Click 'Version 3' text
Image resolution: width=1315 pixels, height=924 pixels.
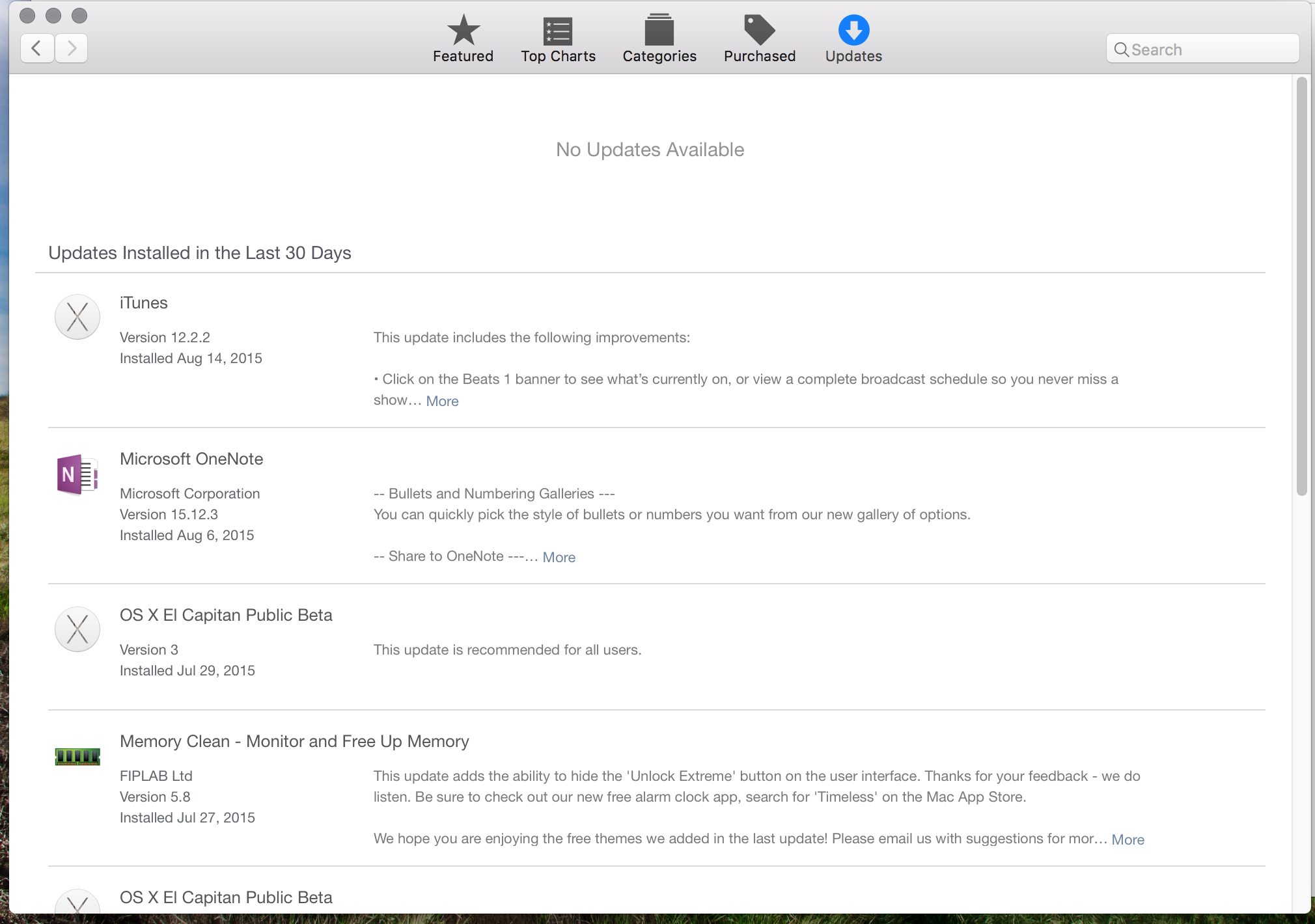(149, 649)
